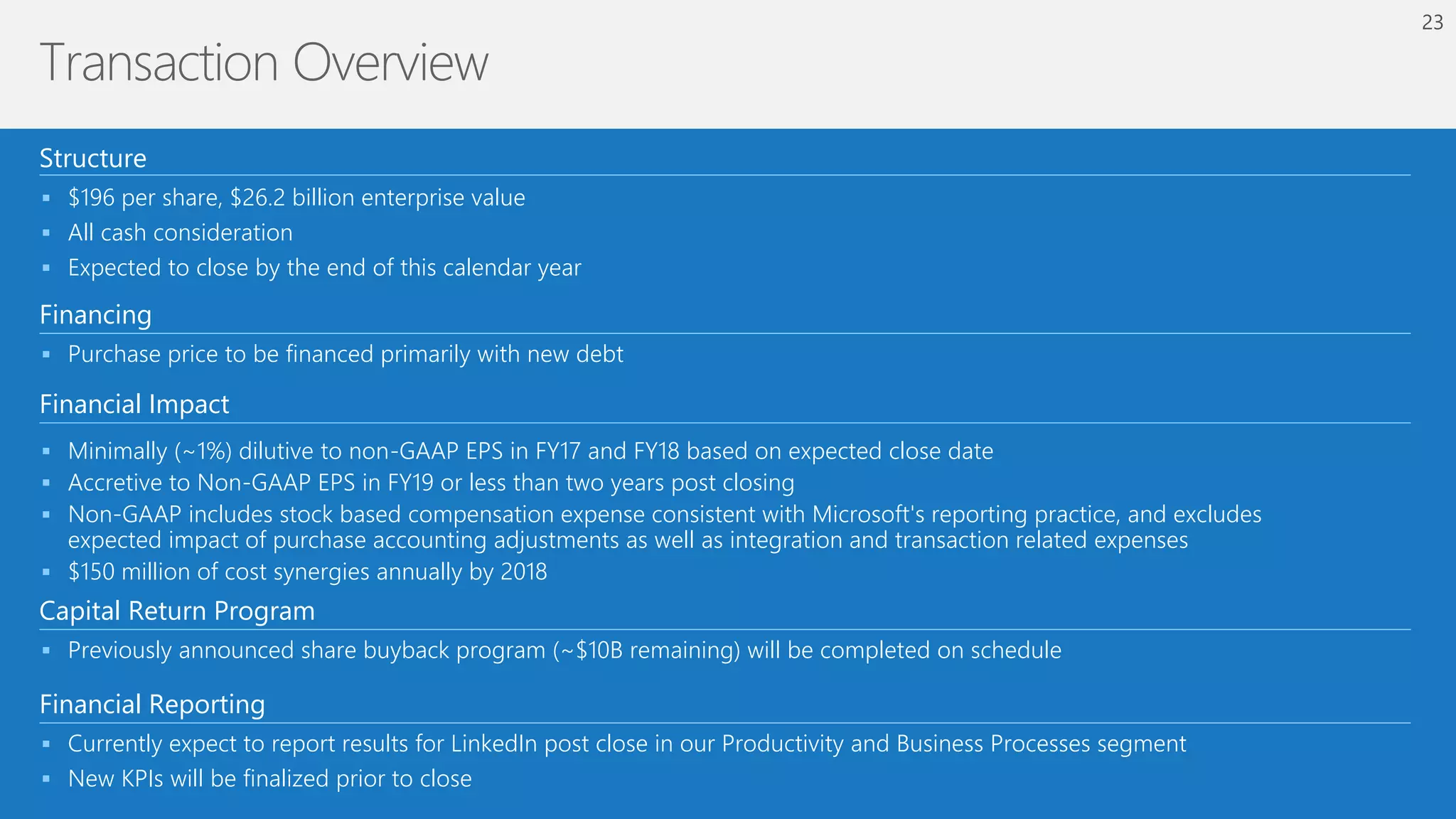Click the Purchase price financed with debt line
This screenshot has width=1456, height=819.
346,354
